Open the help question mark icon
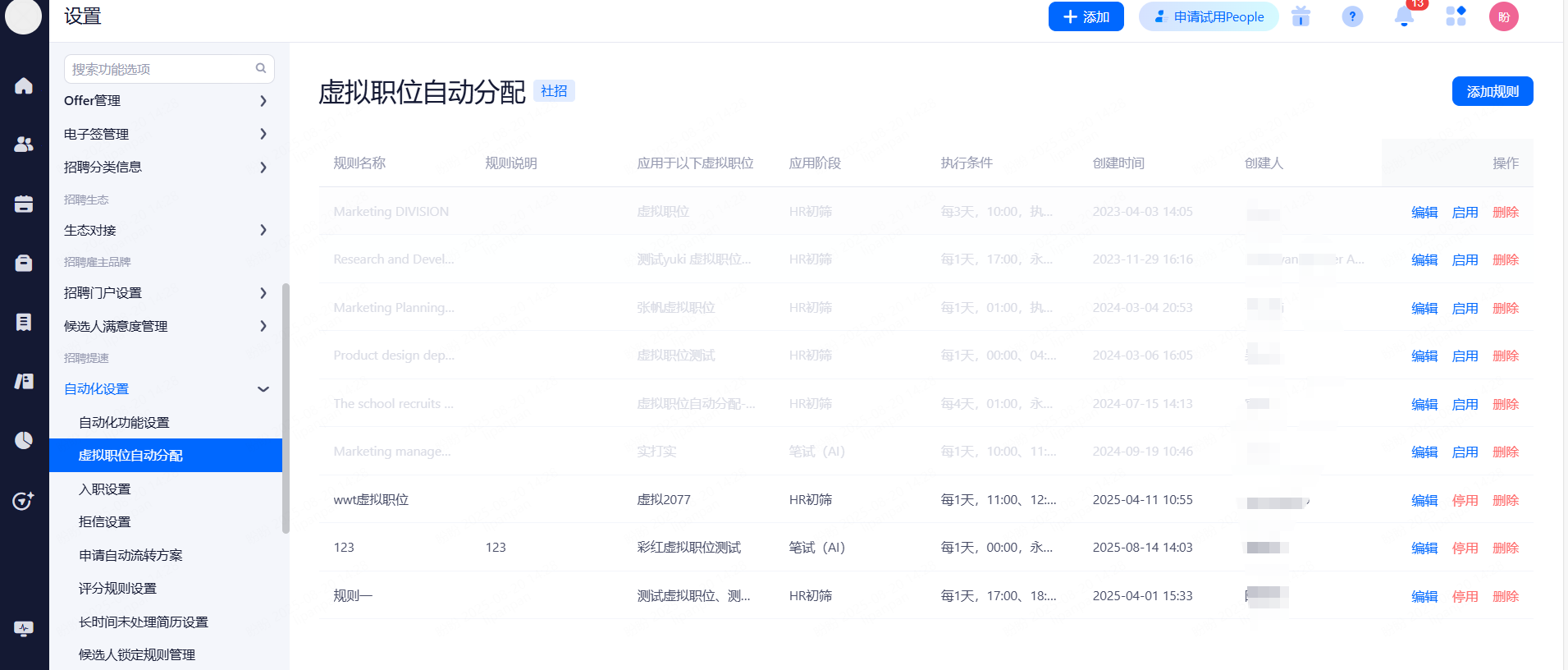The height and width of the screenshot is (670, 1568). pyautogui.click(x=1352, y=16)
